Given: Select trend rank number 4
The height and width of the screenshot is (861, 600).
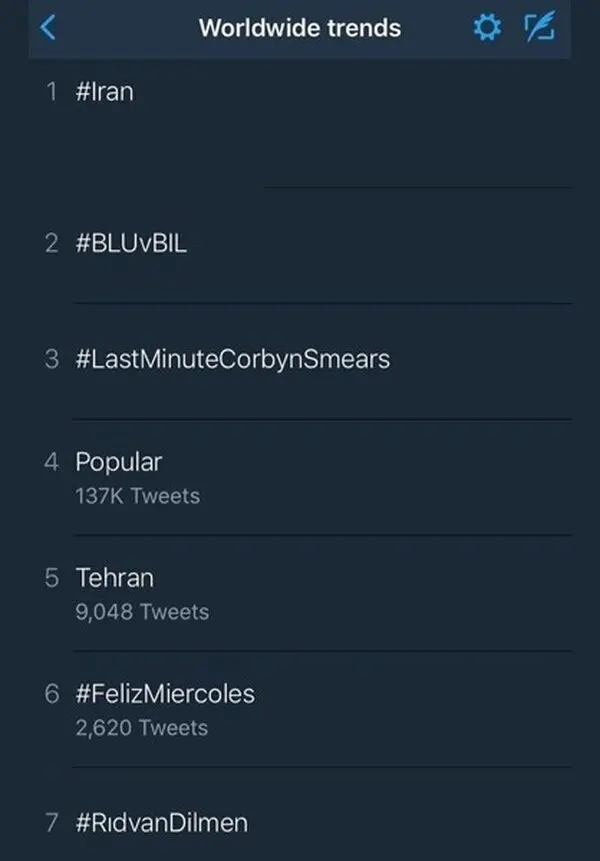Looking at the screenshot, I should click(52, 462).
